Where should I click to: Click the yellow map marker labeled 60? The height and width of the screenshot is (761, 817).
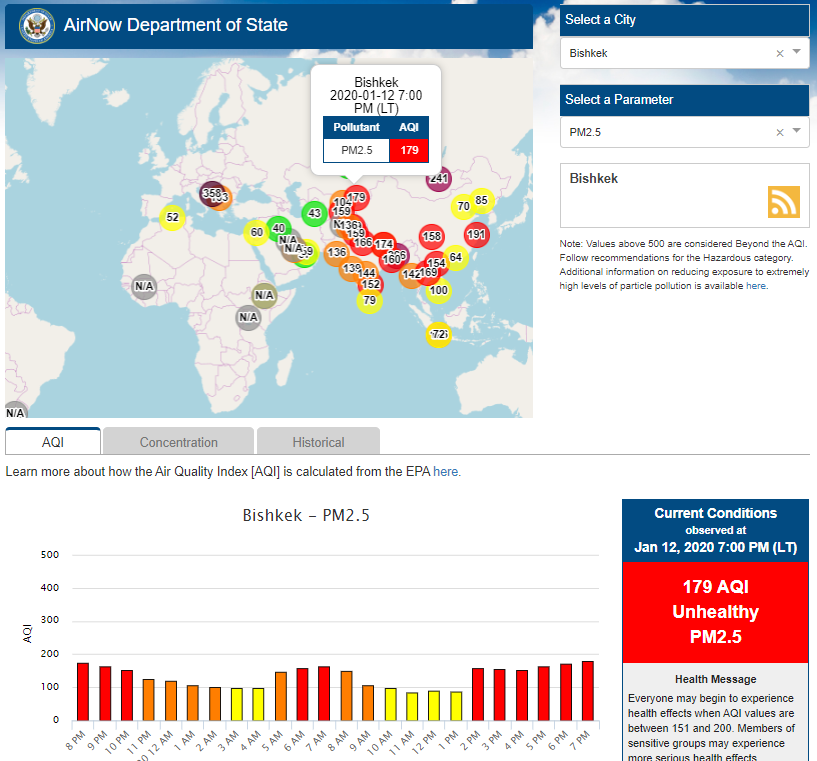coord(256,233)
